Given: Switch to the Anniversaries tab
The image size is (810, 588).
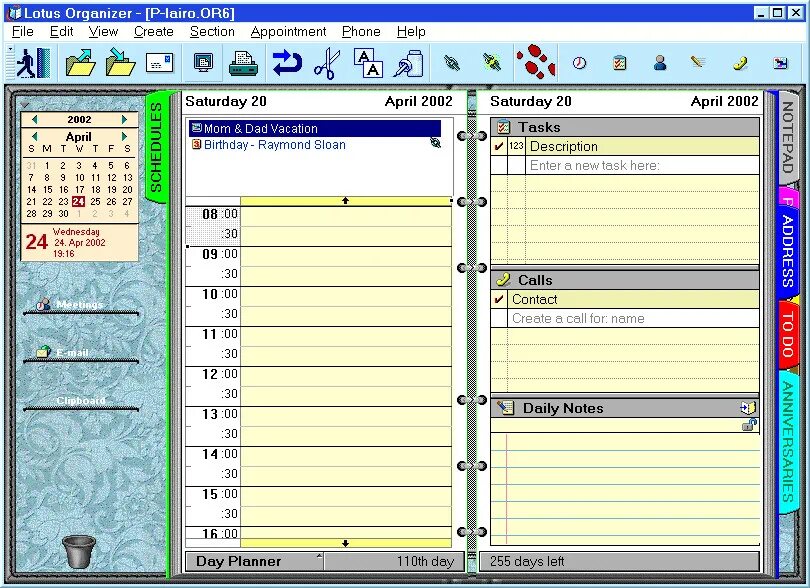Looking at the screenshot, I should [x=787, y=441].
